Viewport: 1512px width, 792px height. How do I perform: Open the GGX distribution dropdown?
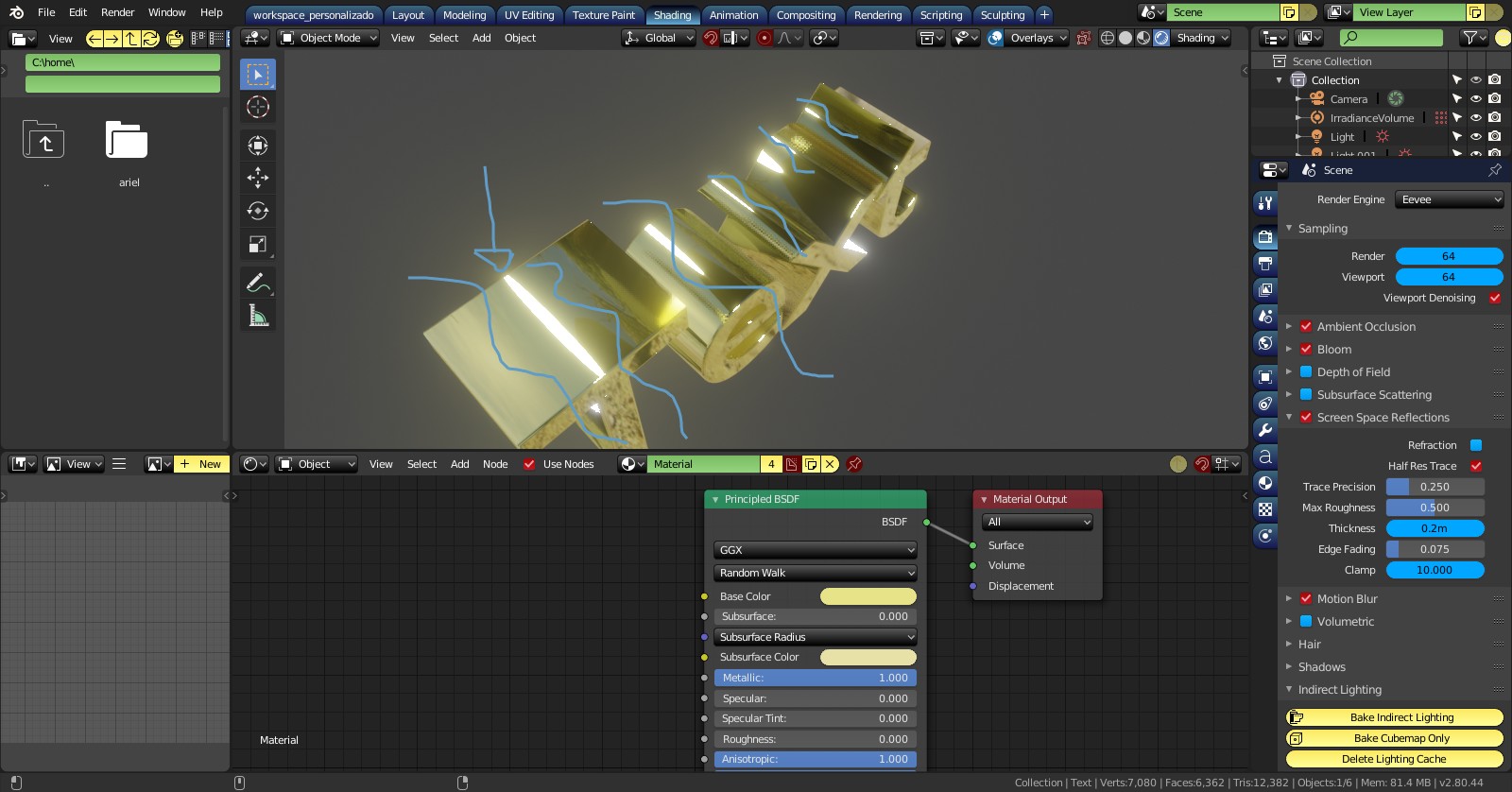(x=816, y=550)
